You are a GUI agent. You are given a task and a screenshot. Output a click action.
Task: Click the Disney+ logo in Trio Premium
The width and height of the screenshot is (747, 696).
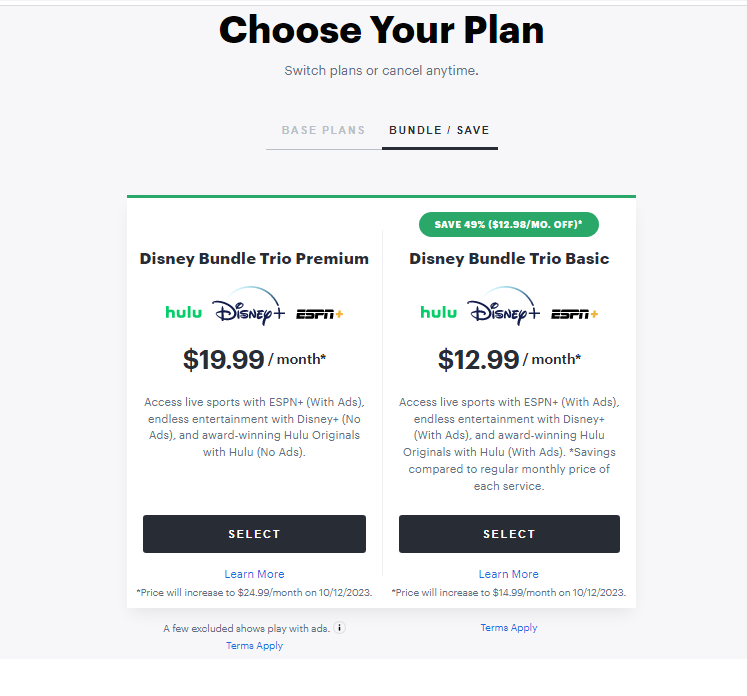point(245,309)
